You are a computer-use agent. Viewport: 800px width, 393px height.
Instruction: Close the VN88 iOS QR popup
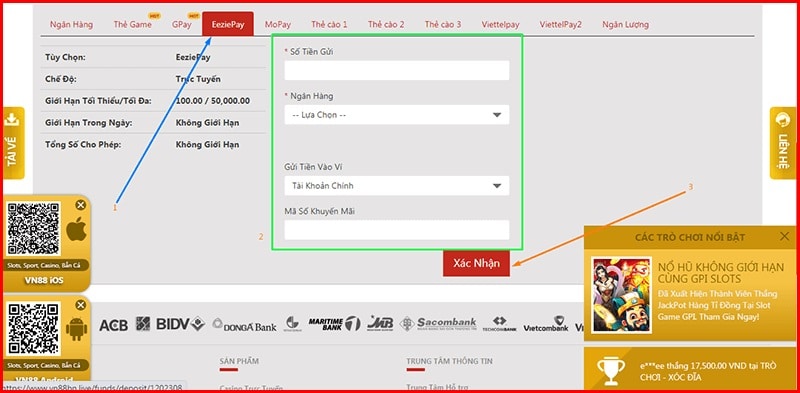pos(81,205)
